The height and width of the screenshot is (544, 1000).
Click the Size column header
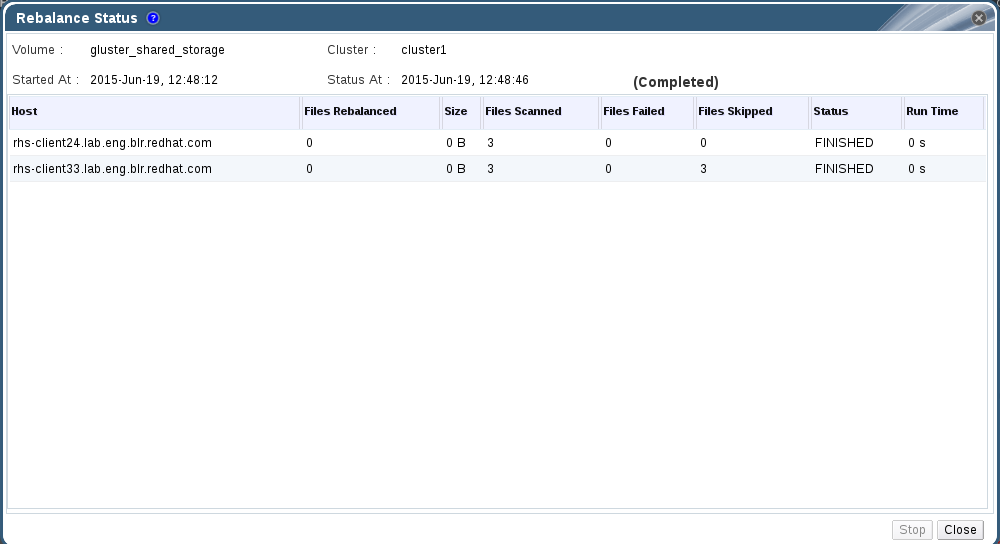click(456, 111)
